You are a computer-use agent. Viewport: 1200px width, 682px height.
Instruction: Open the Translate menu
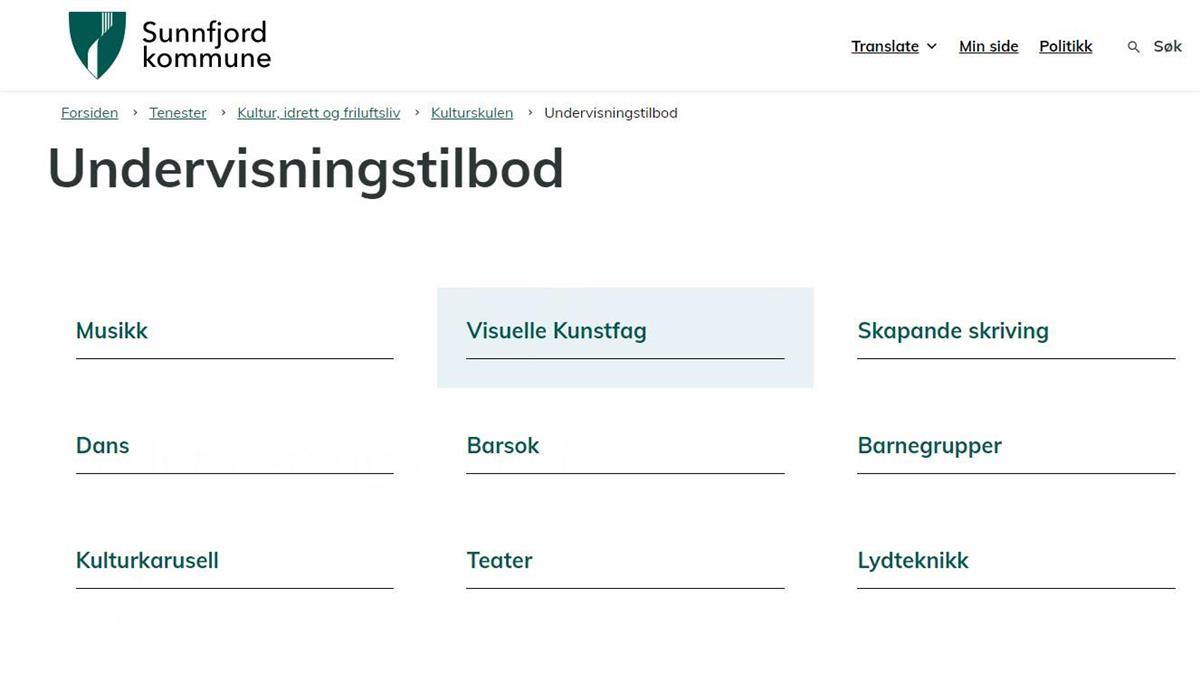[885, 46]
